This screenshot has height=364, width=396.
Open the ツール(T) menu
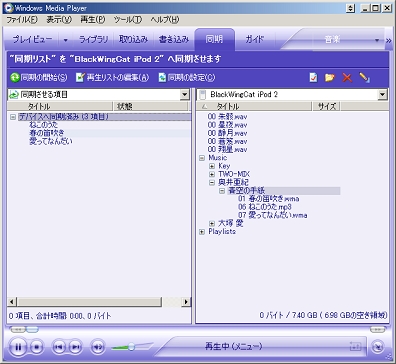[x=128, y=20]
